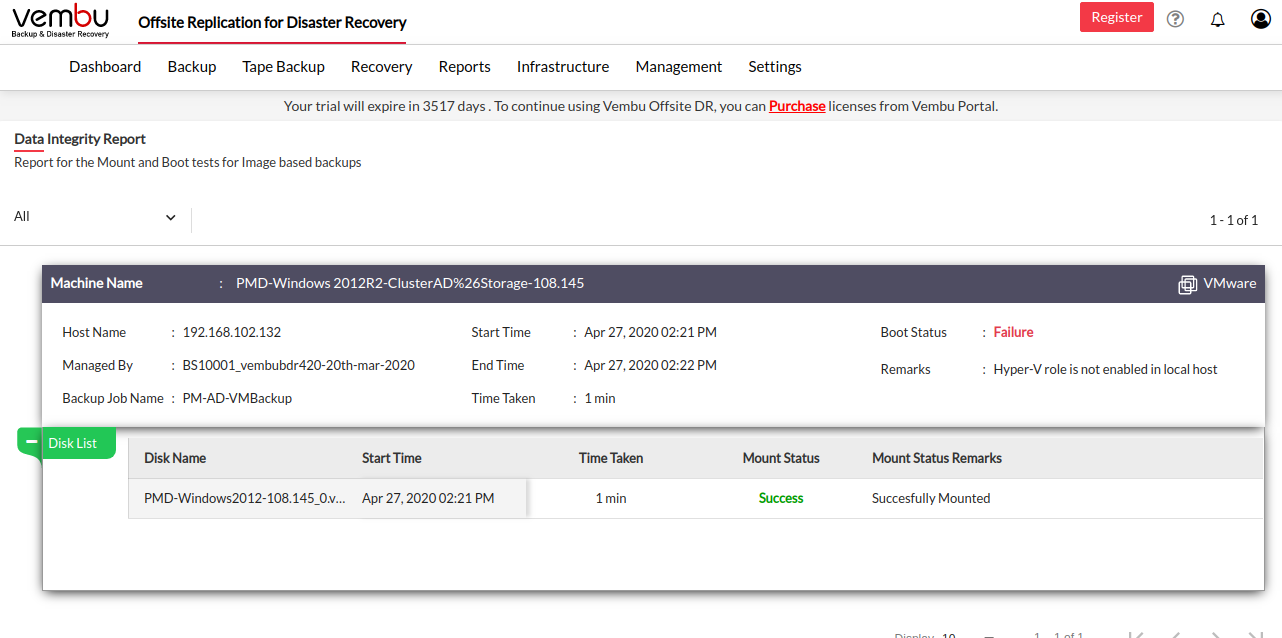The width and height of the screenshot is (1282, 638).
Task: Click the Disk List Time Taken column header
Action: pos(611,458)
